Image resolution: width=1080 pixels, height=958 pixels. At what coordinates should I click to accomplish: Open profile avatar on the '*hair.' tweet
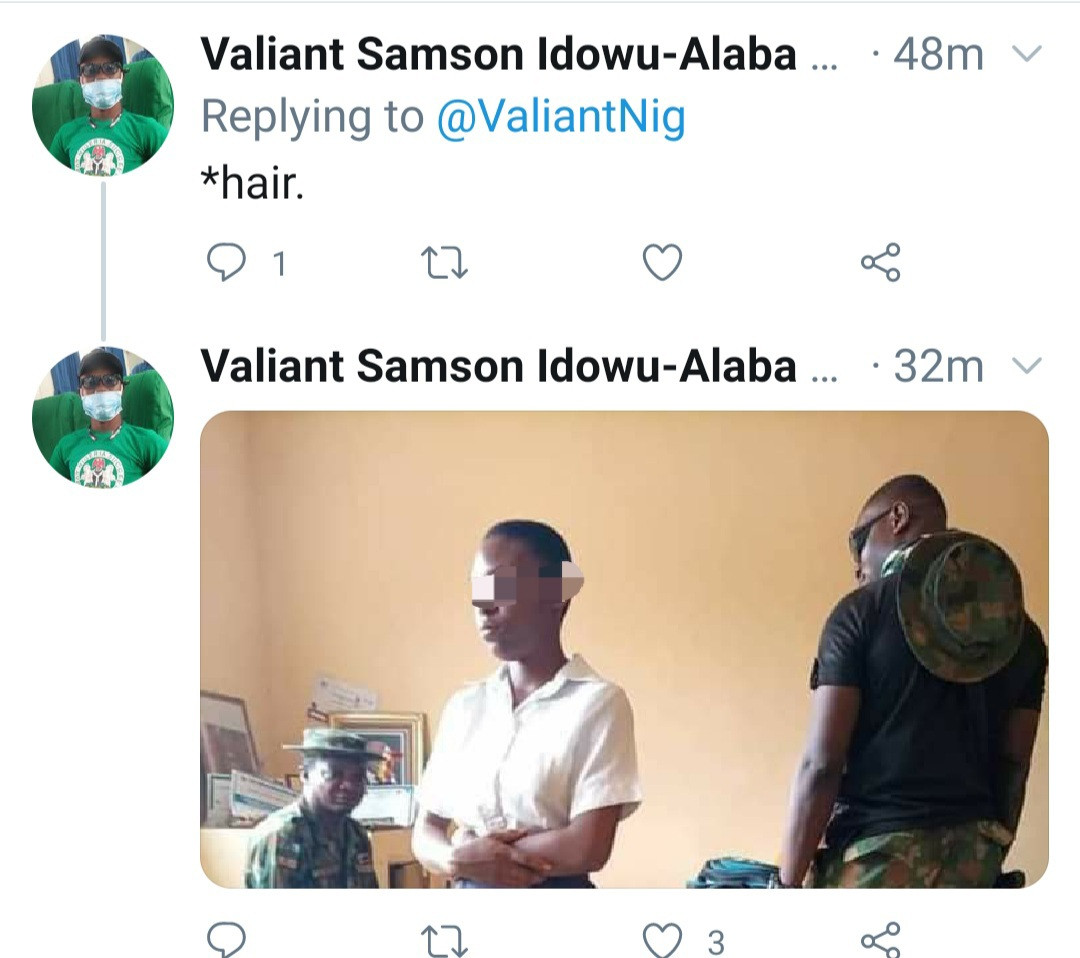(x=102, y=104)
